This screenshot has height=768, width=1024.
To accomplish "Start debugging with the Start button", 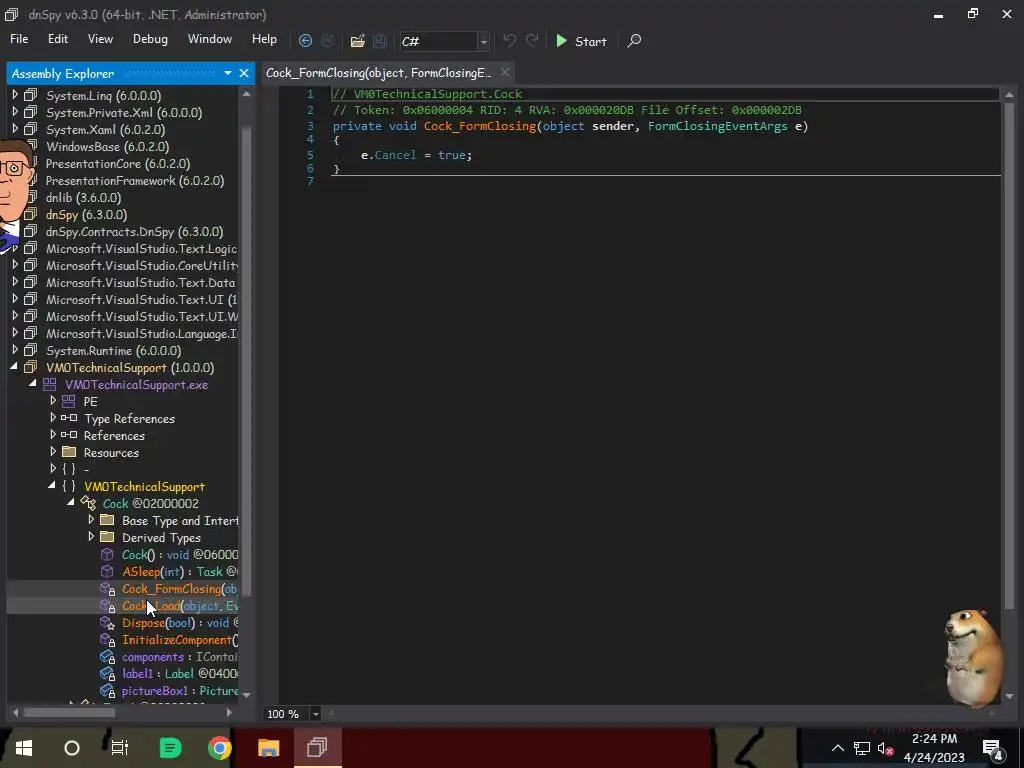I will [x=581, y=41].
